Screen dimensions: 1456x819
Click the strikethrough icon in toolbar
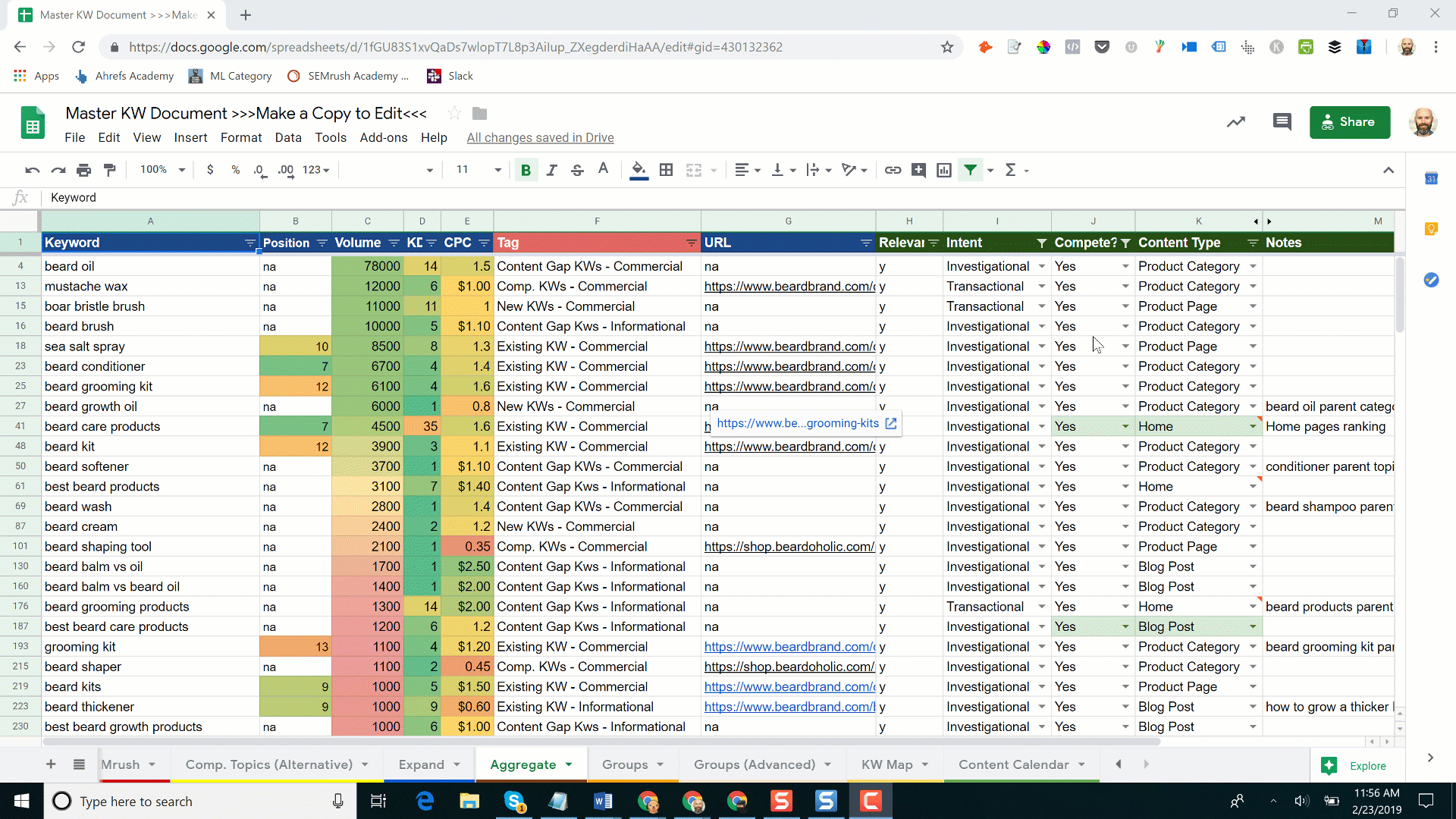(x=577, y=170)
